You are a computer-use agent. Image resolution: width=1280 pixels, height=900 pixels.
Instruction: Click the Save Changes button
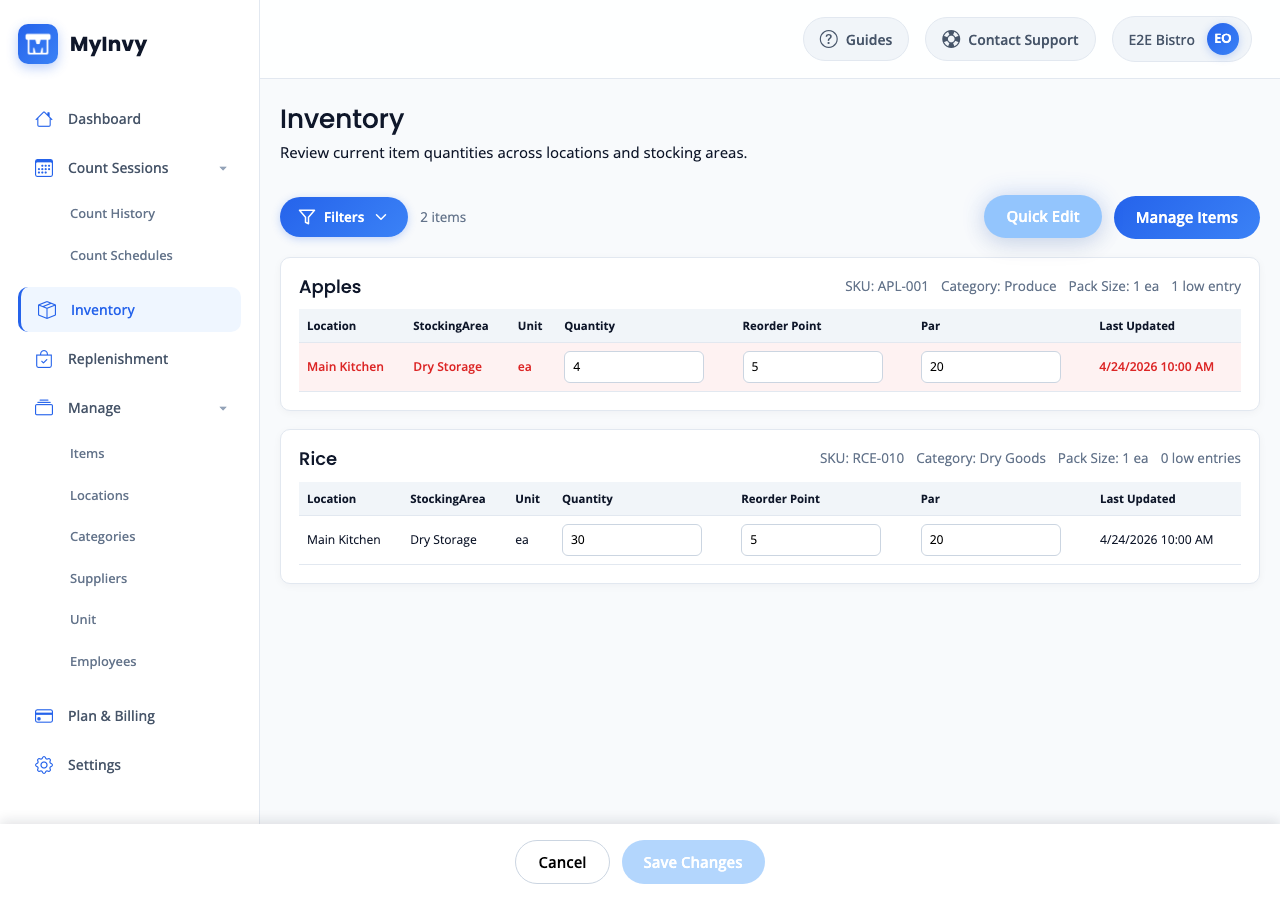tap(693, 862)
